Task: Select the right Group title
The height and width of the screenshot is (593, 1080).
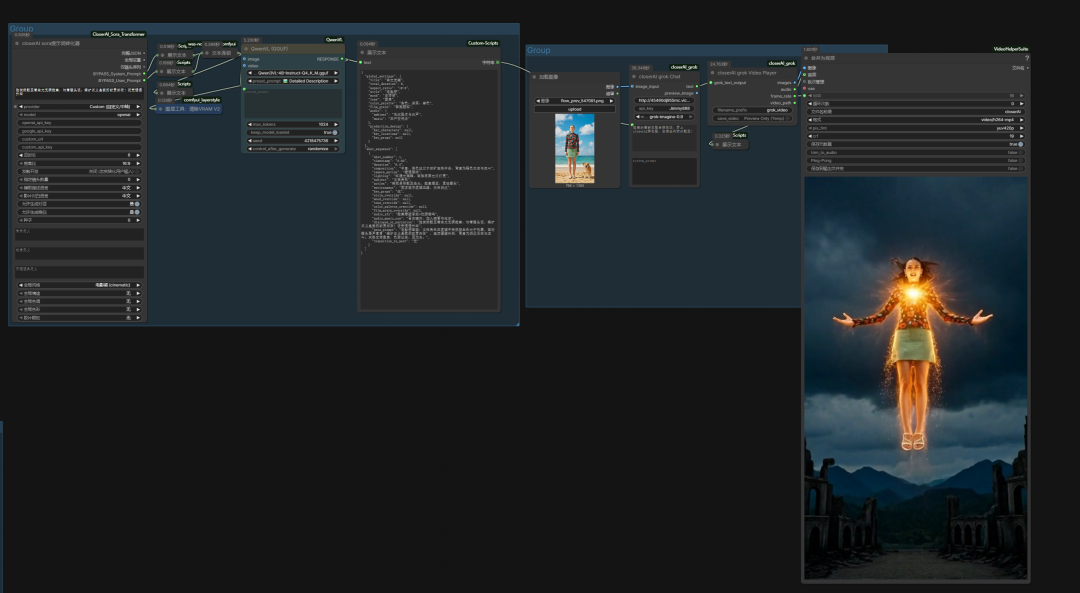Action: (539, 50)
